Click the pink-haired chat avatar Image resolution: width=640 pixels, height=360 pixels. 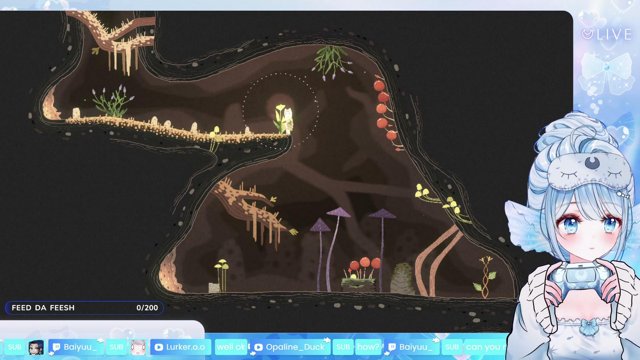click(x=138, y=347)
